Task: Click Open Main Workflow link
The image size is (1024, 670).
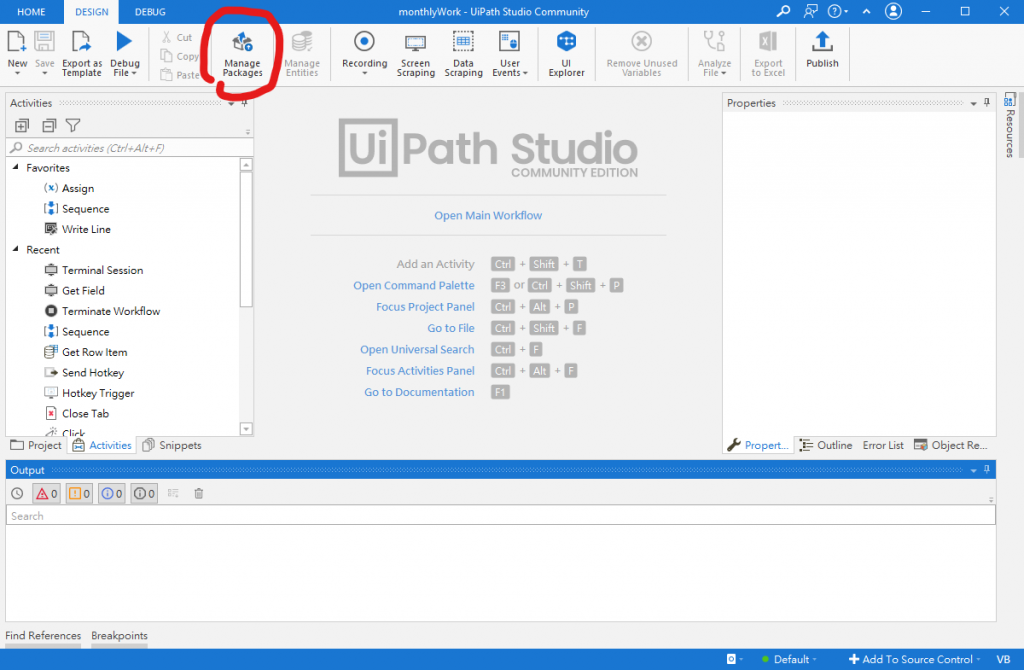Action: tap(488, 215)
